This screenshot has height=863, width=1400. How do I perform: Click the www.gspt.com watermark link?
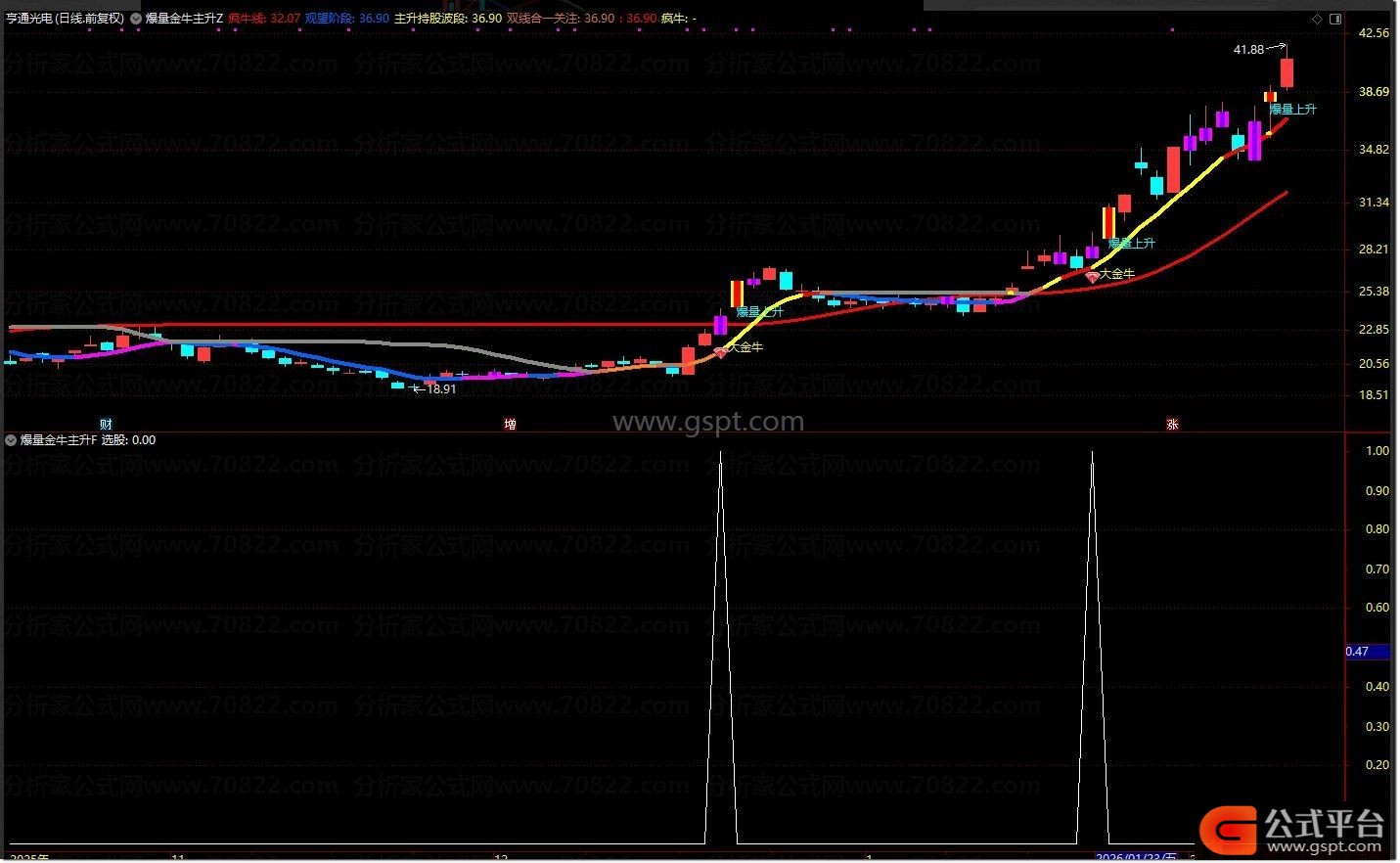(x=707, y=422)
